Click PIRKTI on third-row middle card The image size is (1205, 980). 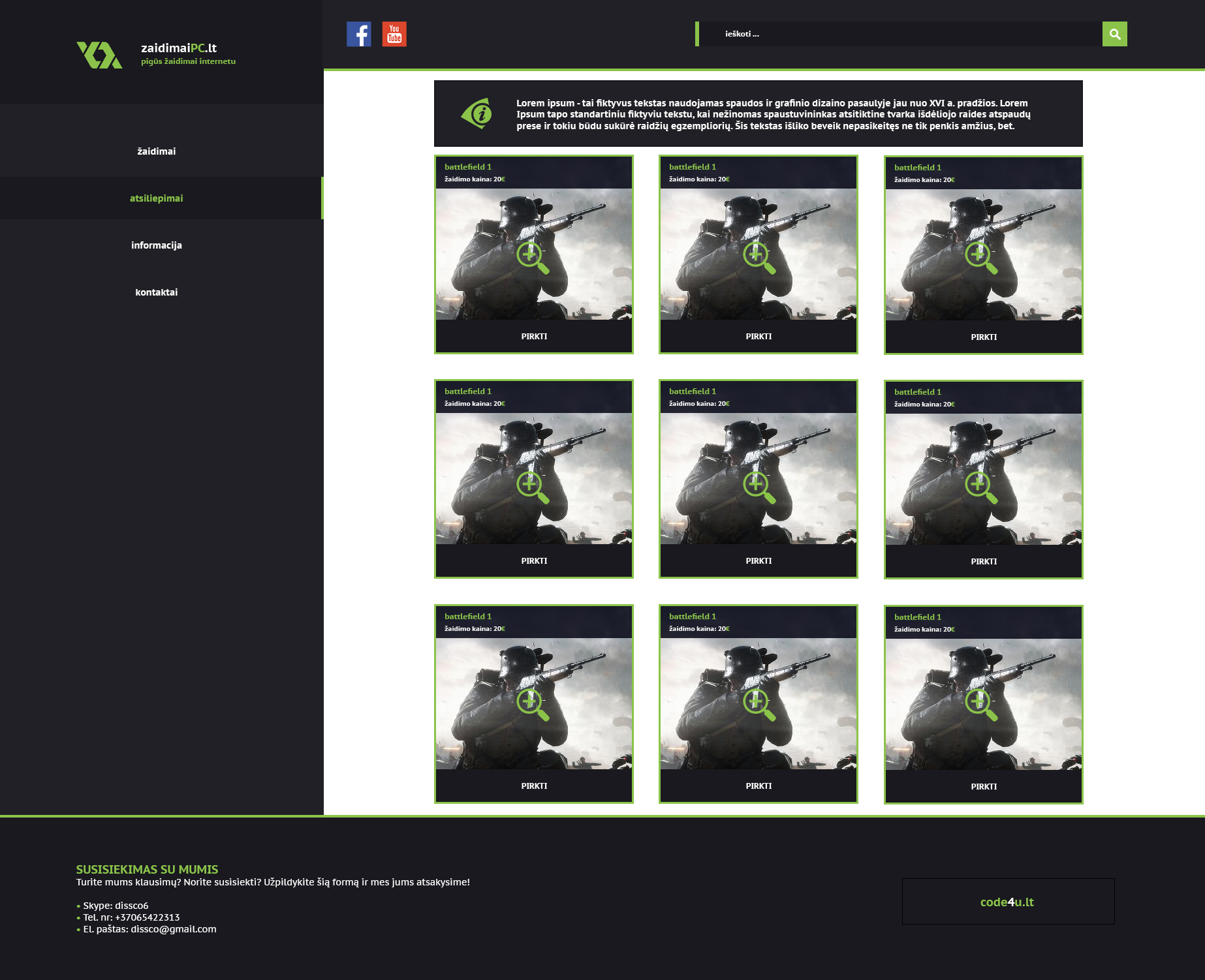759,786
